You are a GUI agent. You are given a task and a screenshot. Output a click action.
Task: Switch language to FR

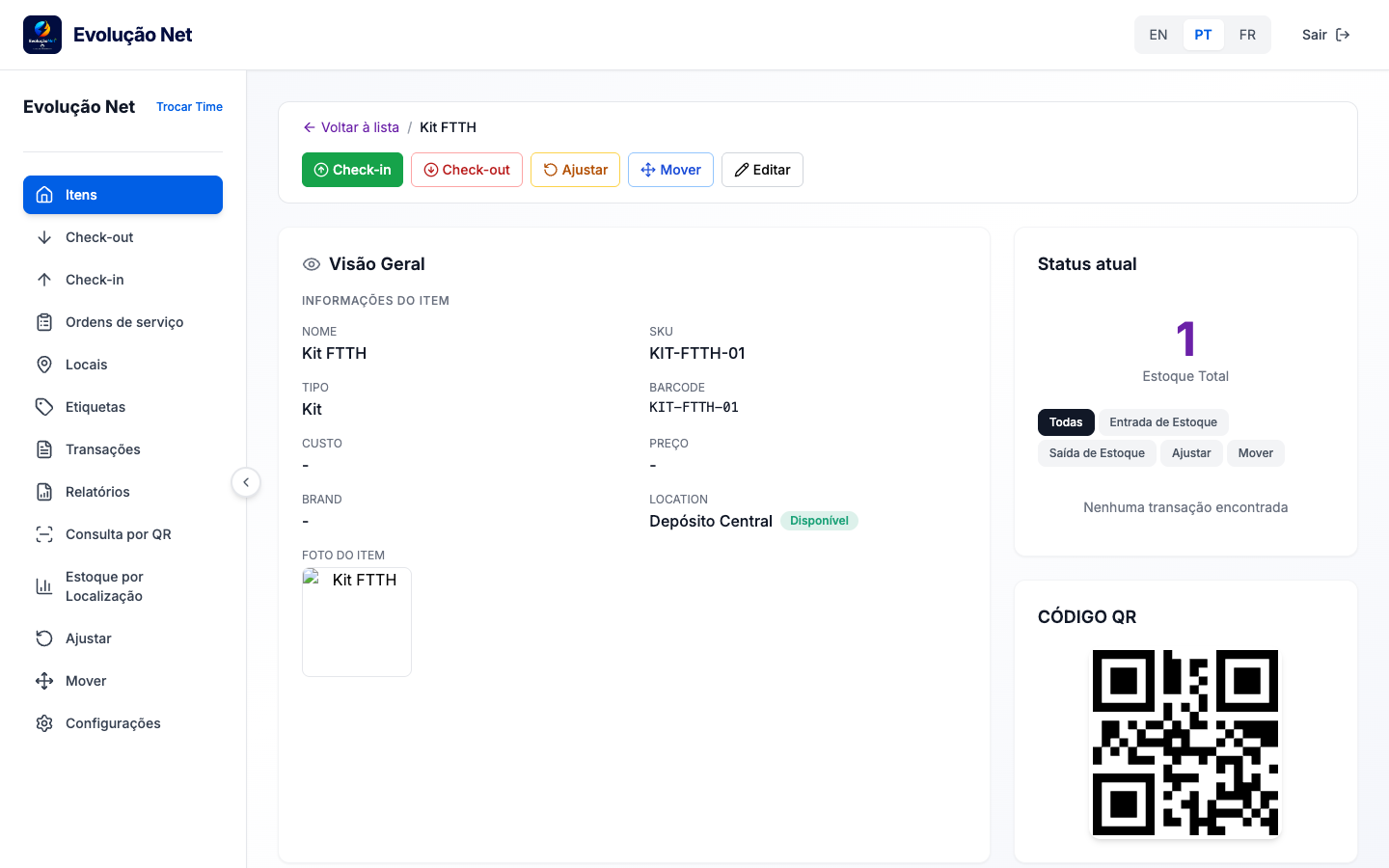pos(1247,35)
